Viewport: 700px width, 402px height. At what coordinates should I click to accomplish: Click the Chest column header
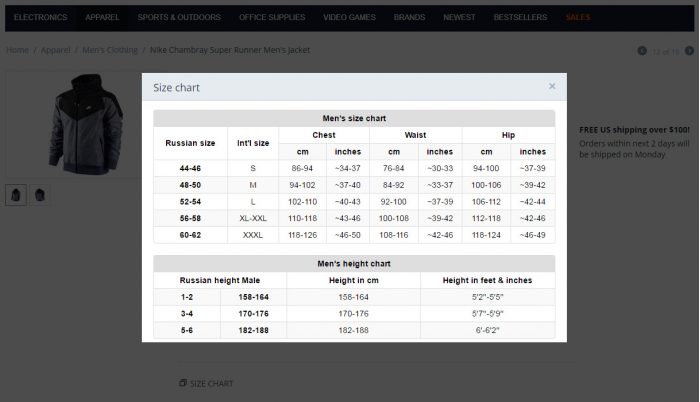pyautogui.click(x=324, y=135)
